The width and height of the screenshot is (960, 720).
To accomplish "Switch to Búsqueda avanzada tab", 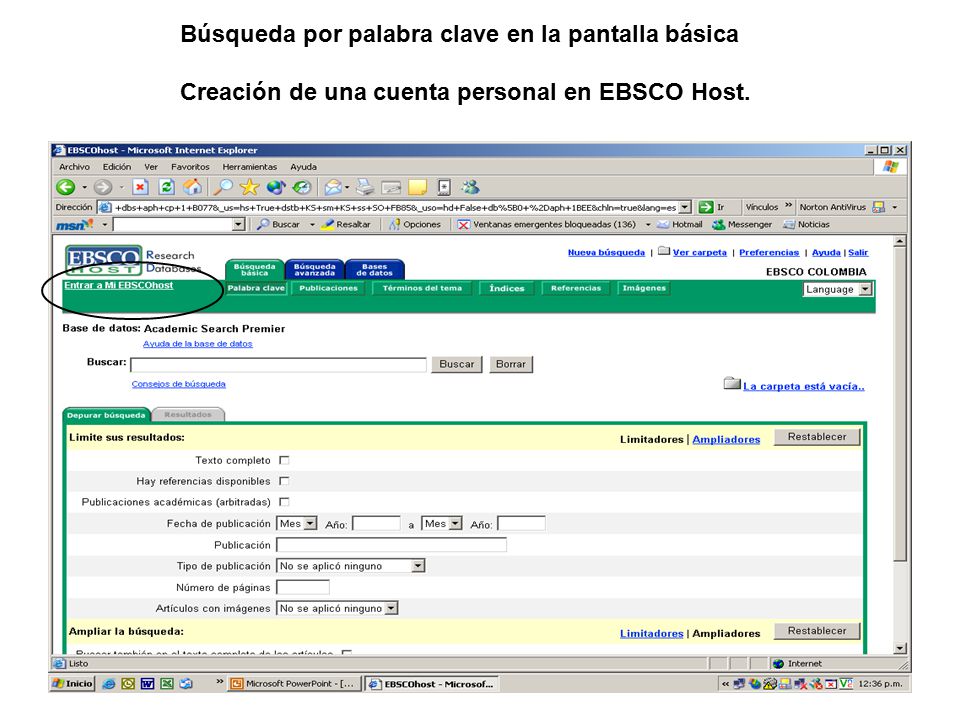I will [315, 270].
